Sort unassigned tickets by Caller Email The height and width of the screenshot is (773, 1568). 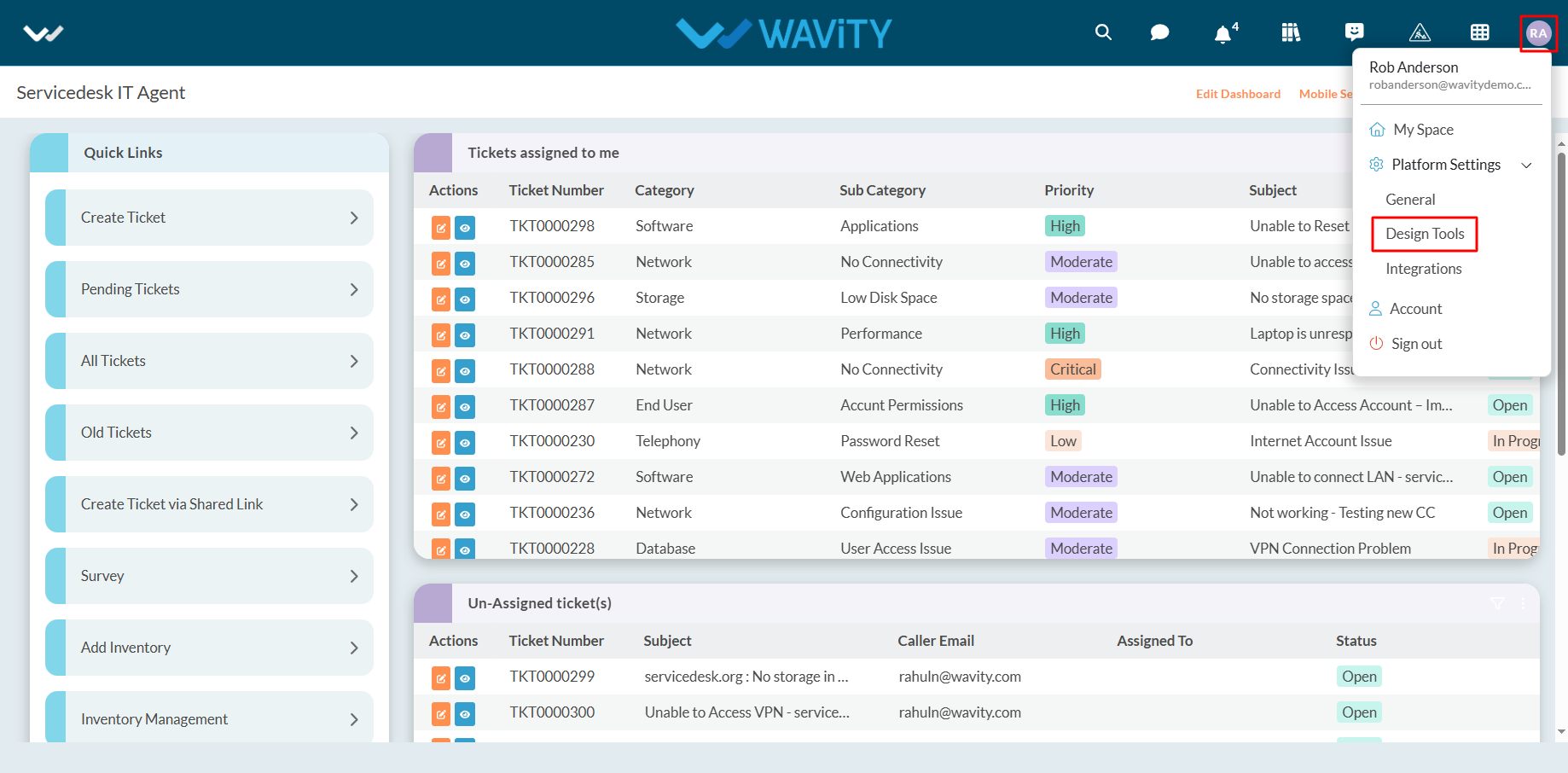click(x=936, y=641)
